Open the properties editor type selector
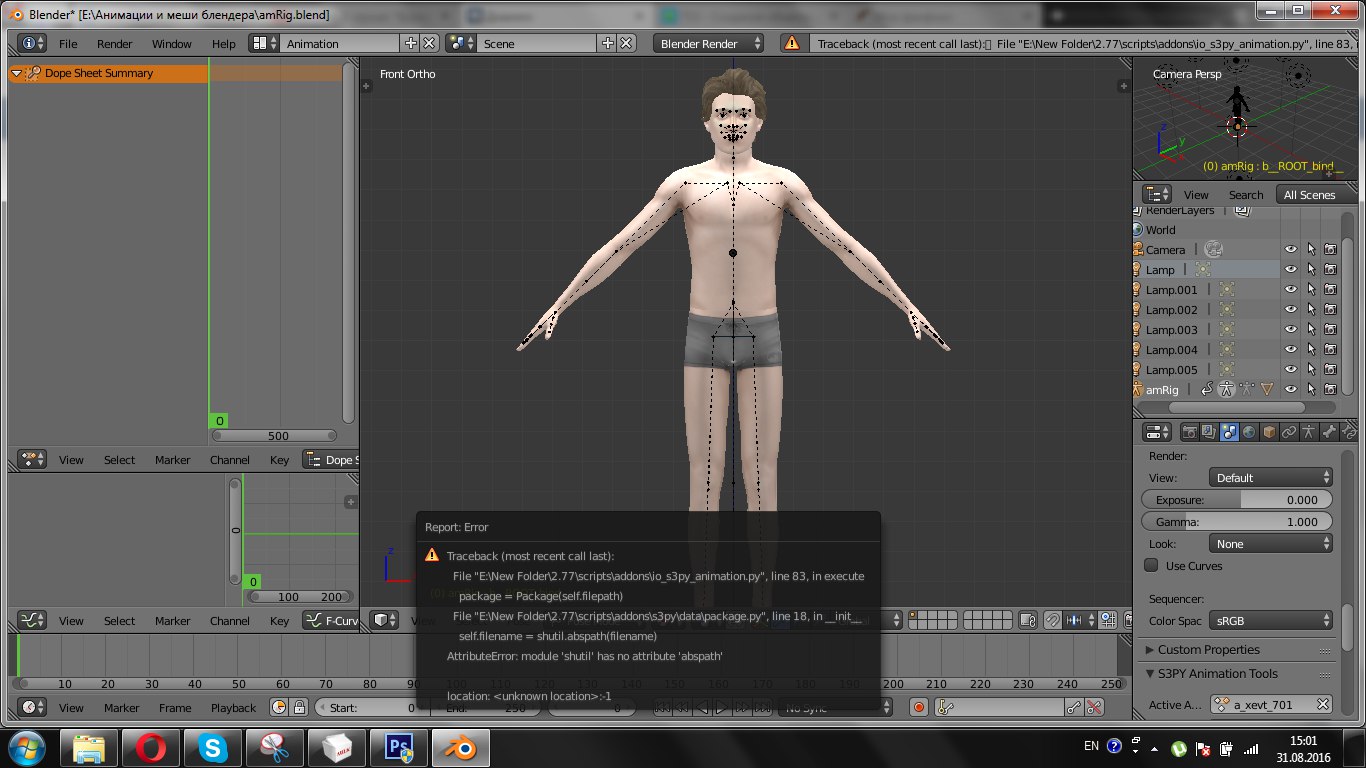Viewport: 1366px width, 768px height. click(1158, 432)
